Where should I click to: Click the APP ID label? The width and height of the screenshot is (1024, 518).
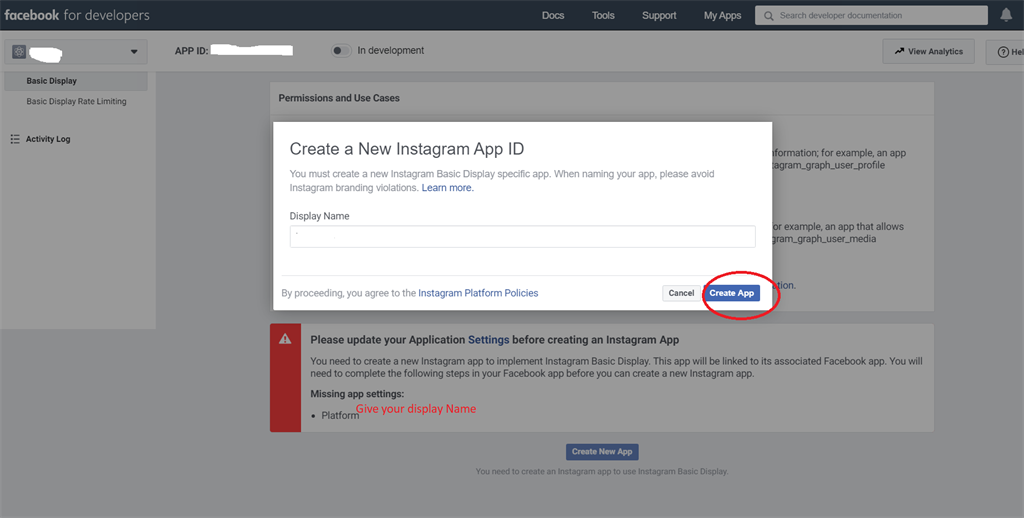pyautogui.click(x=191, y=51)
